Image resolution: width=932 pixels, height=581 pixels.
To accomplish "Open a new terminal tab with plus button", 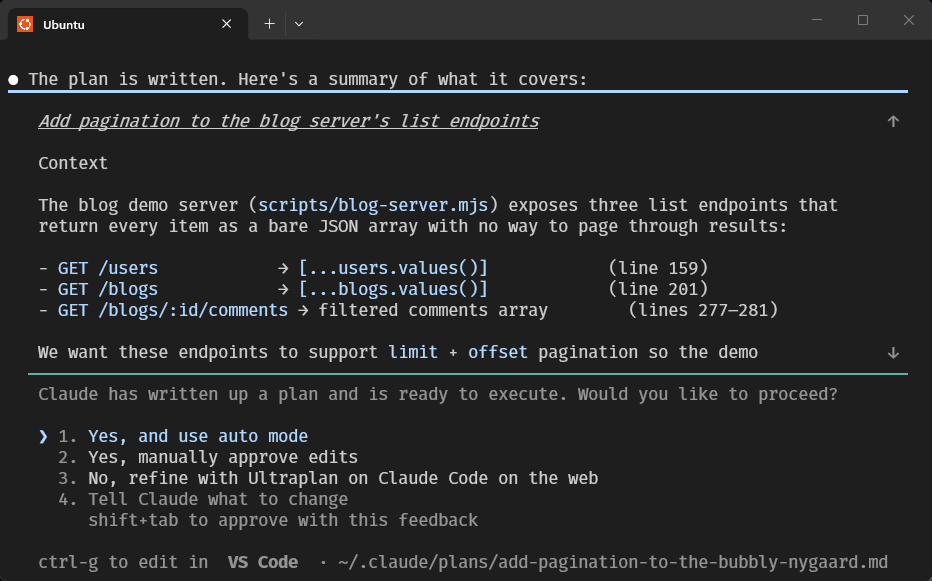I will click(x=269, y=24).
